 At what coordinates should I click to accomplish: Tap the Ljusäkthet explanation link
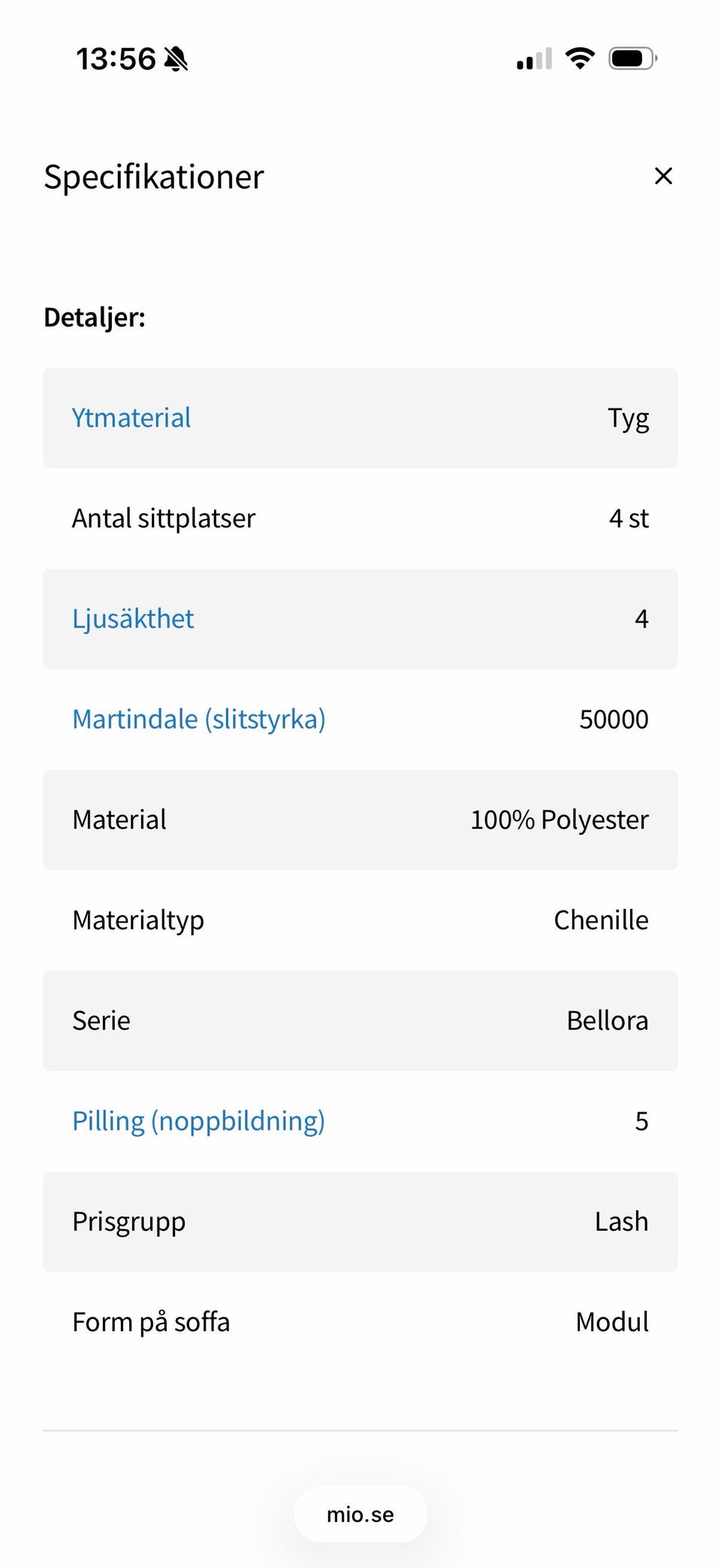(x=133, y=619)
